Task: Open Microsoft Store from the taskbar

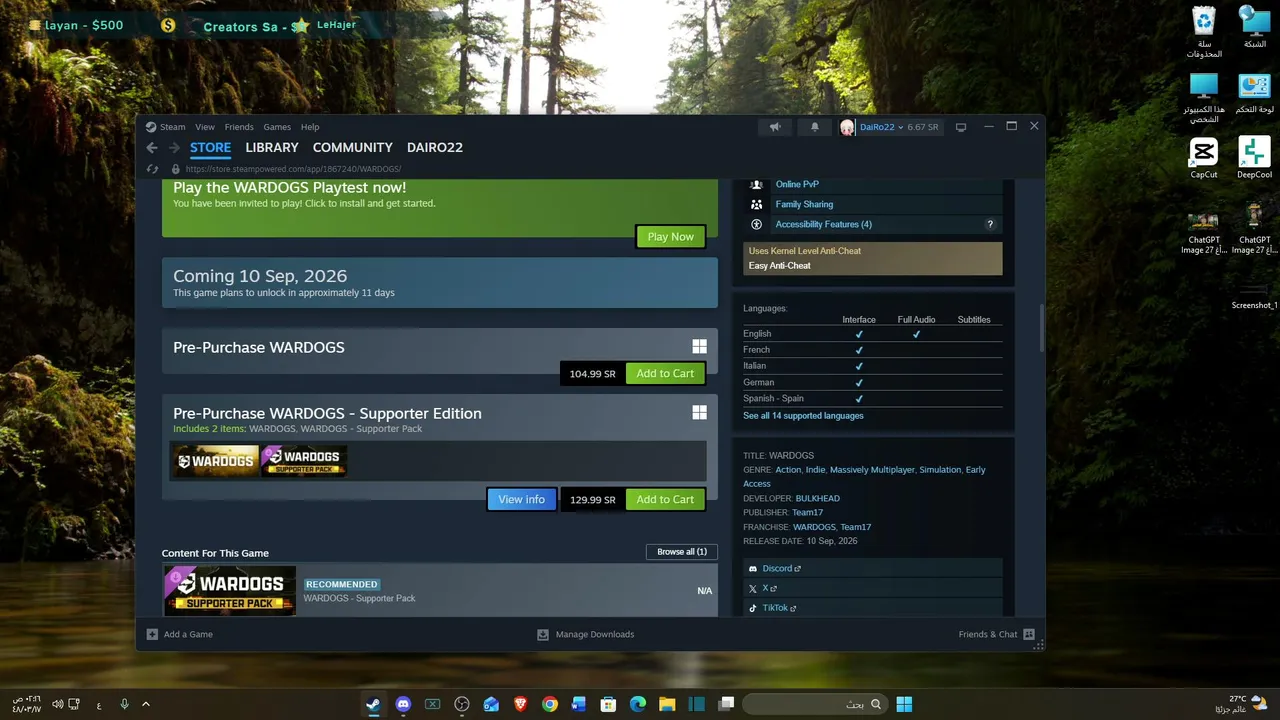Action: tap(608, 704)
